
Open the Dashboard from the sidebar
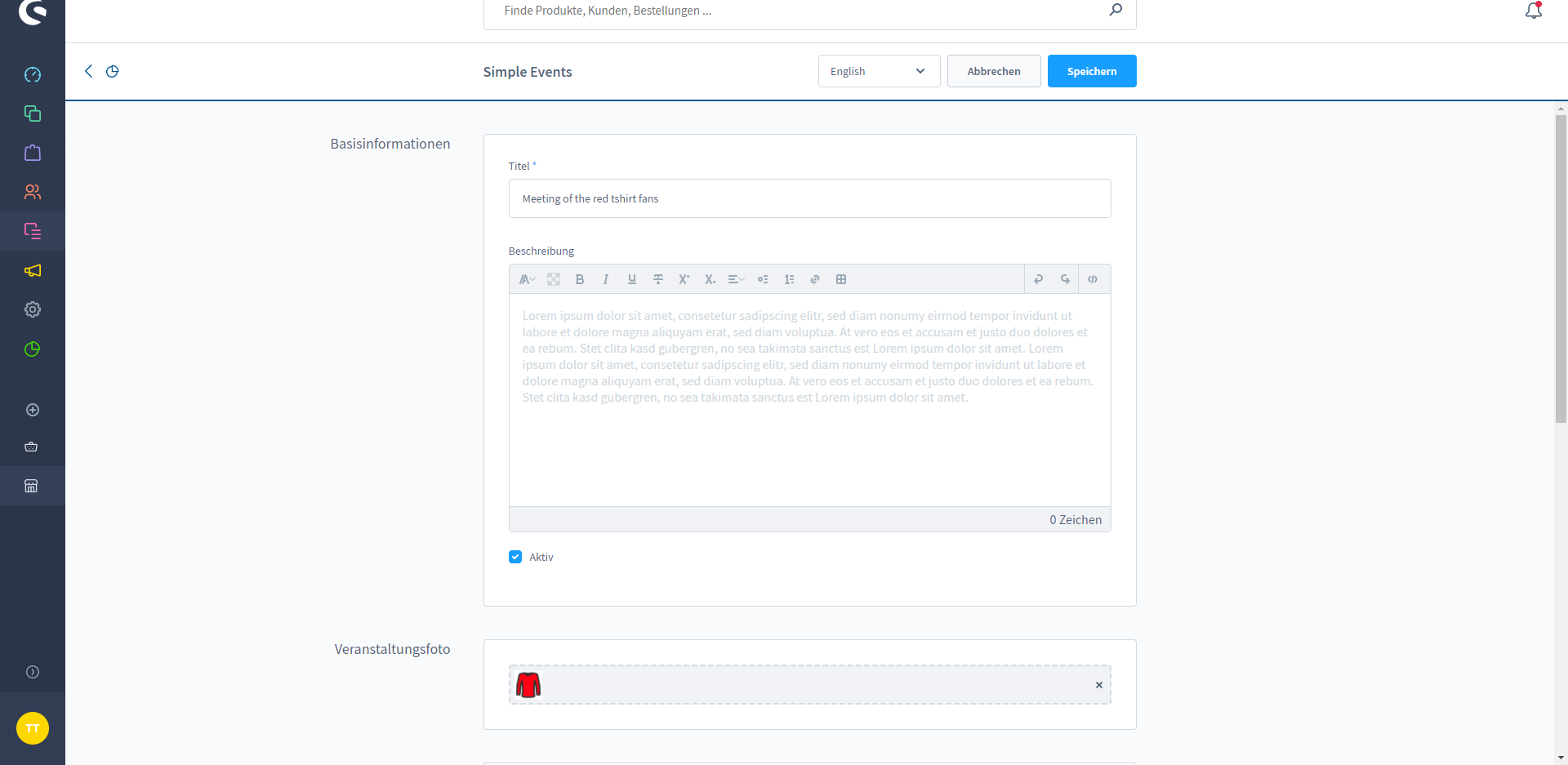tap(33, 74)
